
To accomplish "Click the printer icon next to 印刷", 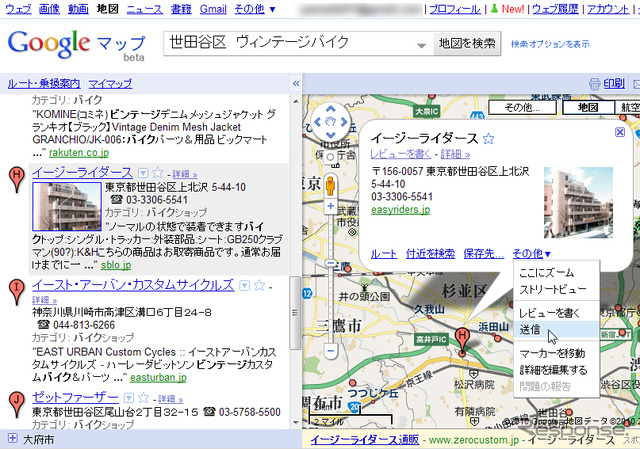I will click(595, 84).
